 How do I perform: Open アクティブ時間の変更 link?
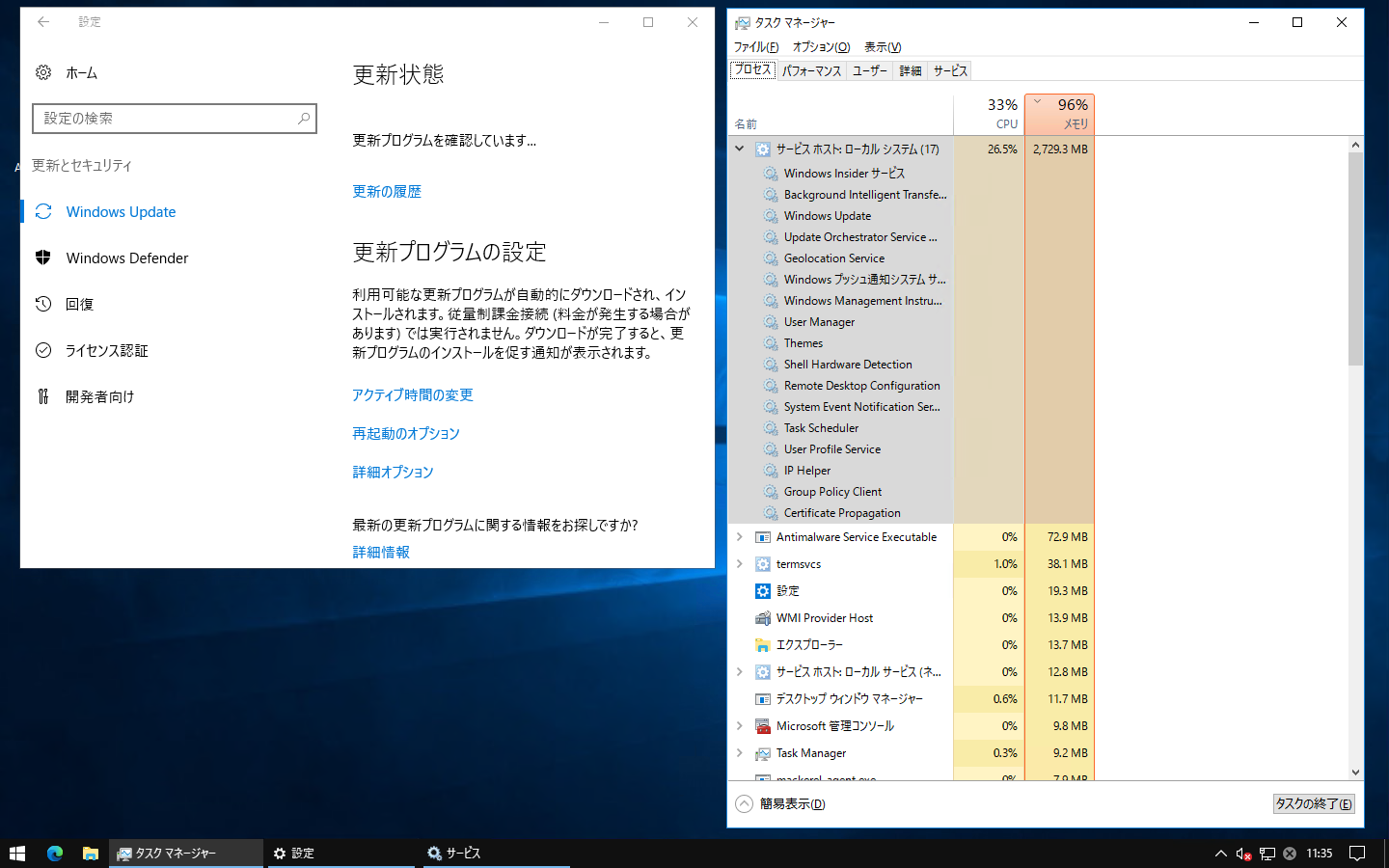(413, 395)
